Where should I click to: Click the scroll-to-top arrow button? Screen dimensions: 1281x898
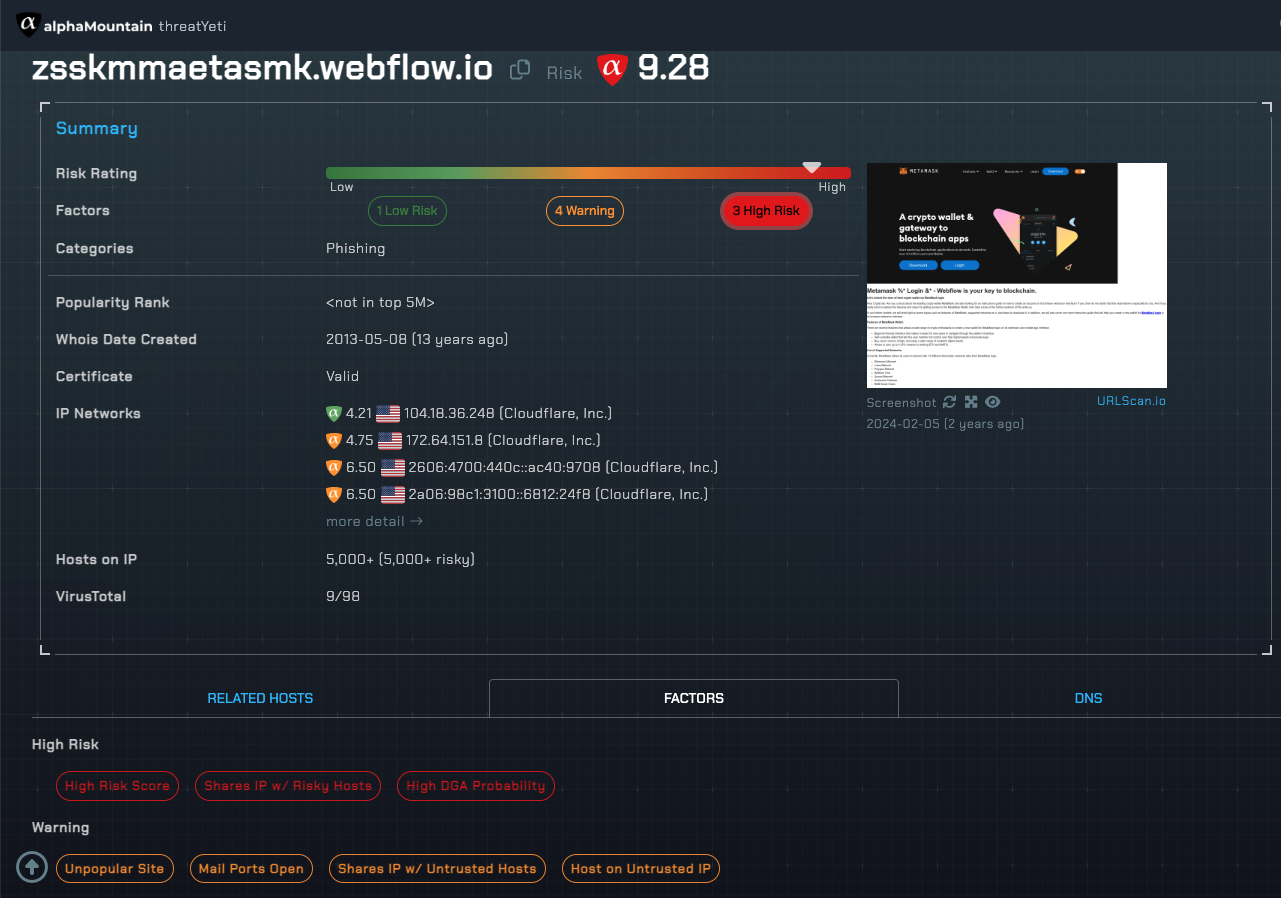pyautogui.click(x=31, y=867)
